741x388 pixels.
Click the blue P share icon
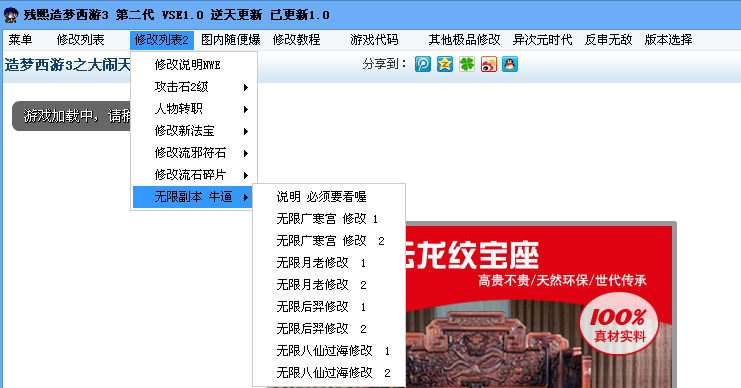tap(422, 64)
